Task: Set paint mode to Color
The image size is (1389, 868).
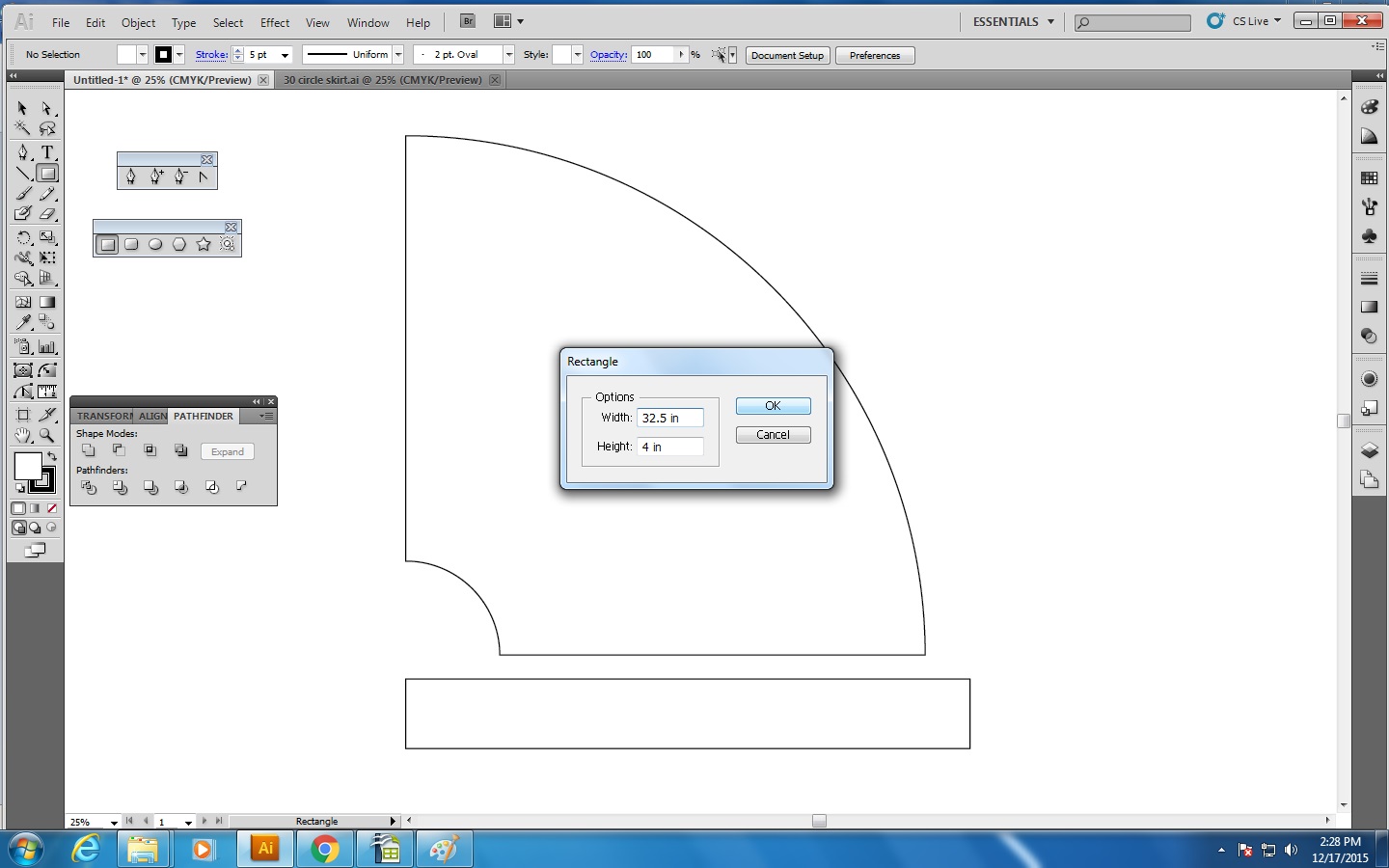Action: [x=18, y=508]
